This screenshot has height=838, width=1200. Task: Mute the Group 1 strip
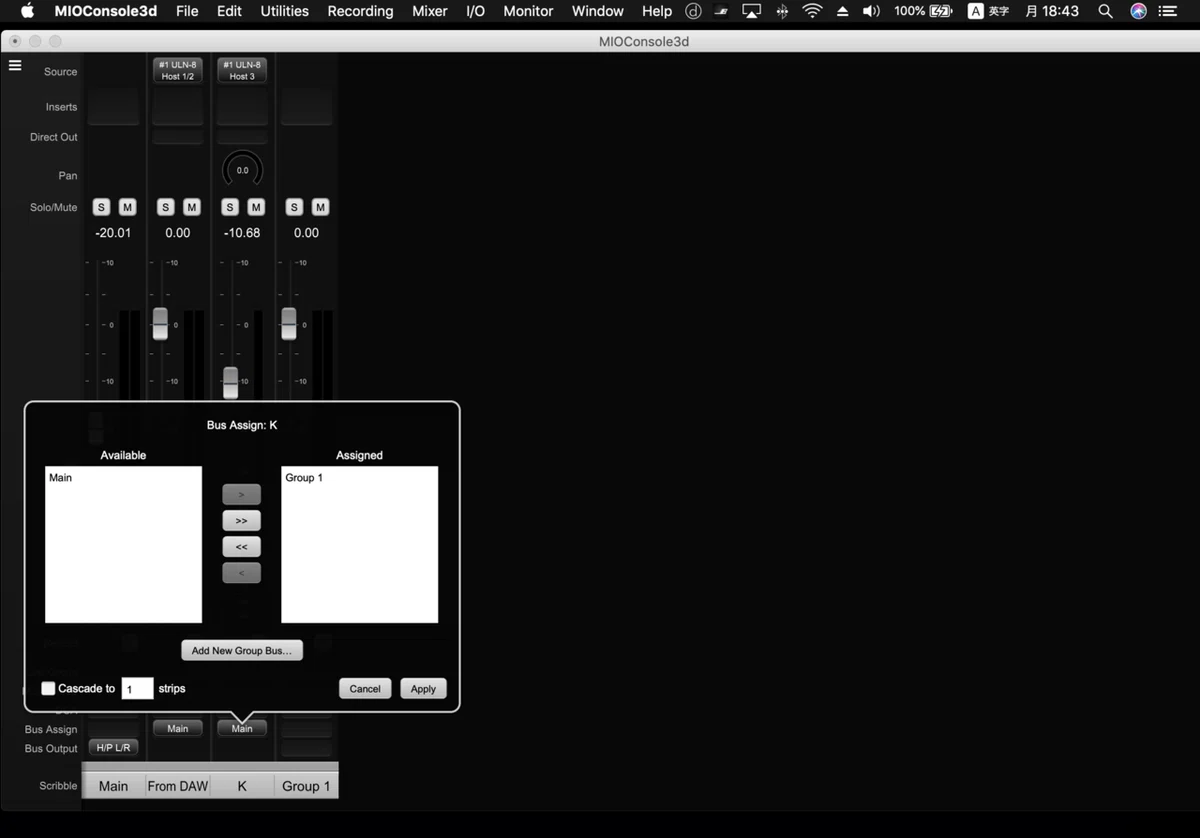pyautogui.click(x=320, y=207)
